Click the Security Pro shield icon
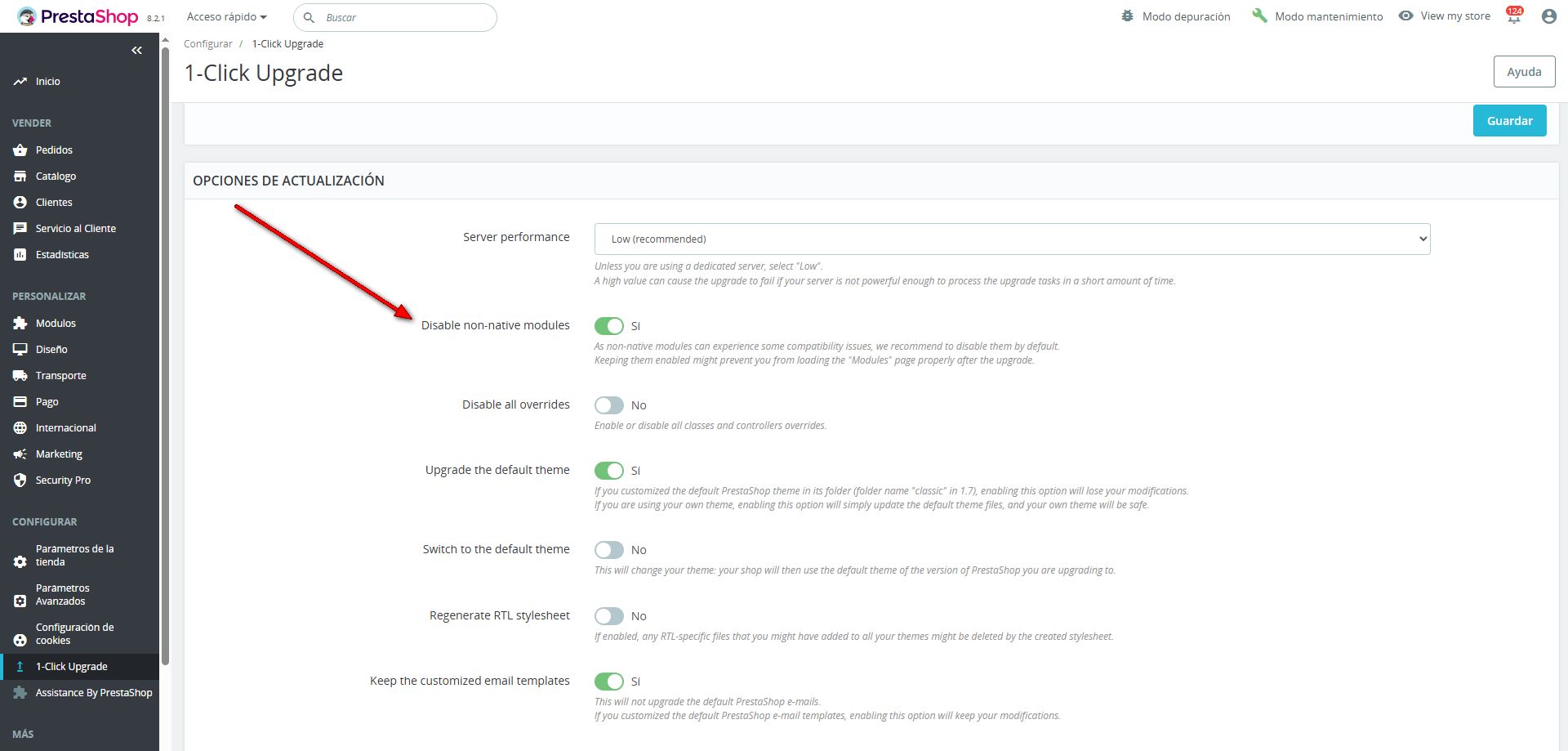The width and height of the screenshot is (1568, 751). 20,481
